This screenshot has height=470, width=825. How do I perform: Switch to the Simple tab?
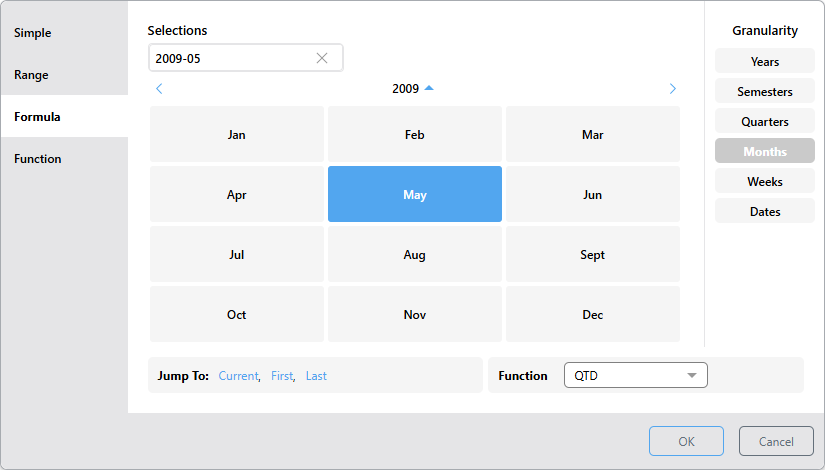coord(33,33)
